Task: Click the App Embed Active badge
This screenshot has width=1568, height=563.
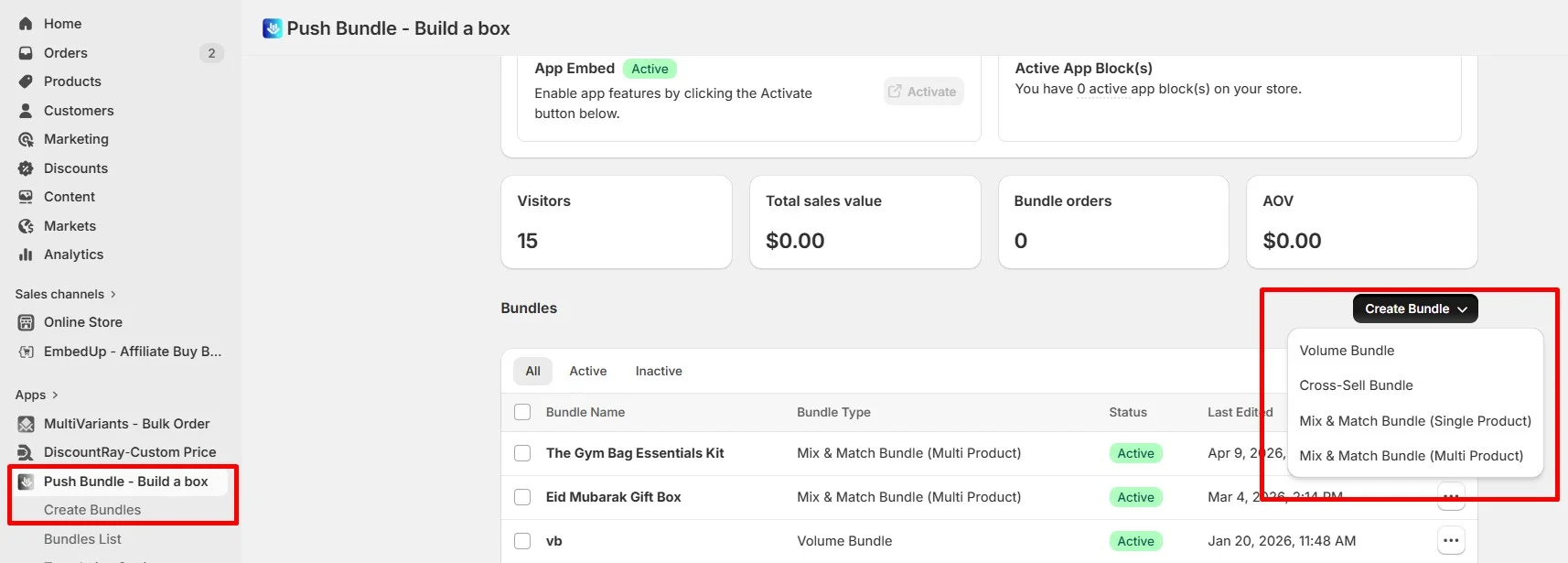Action: pyautogui.click(x=650, y=69)
